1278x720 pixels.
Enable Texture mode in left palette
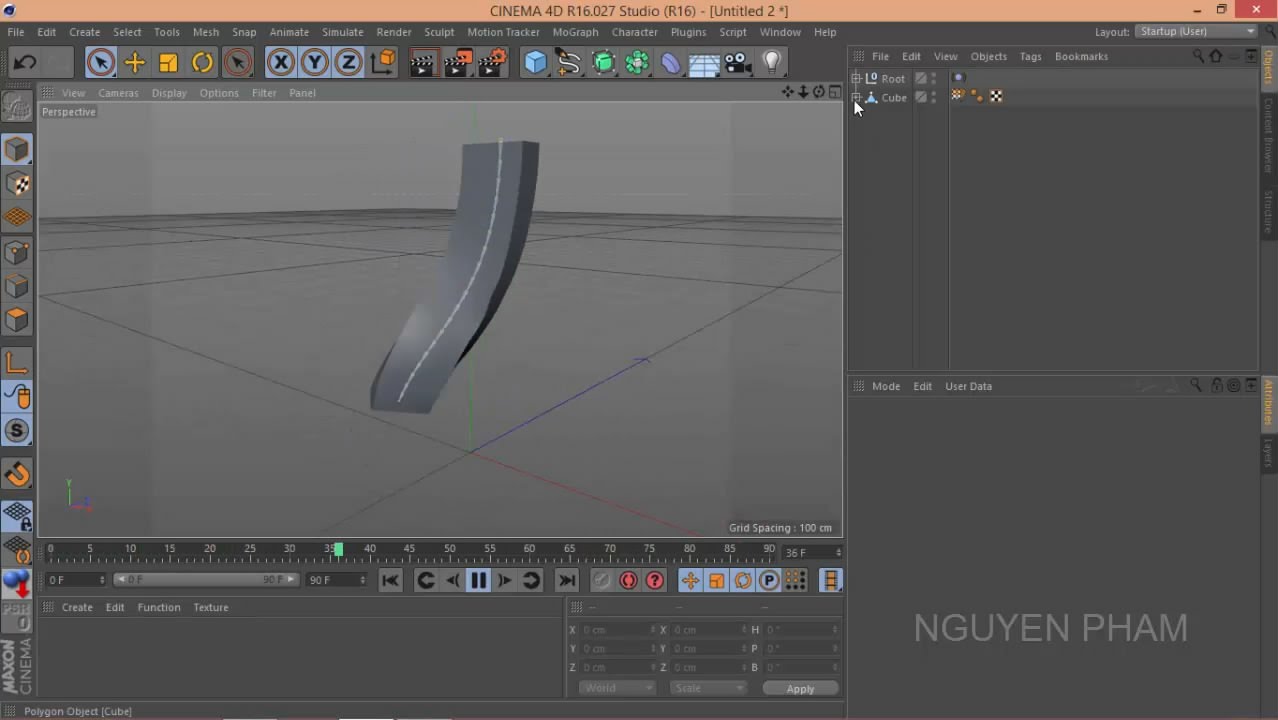click(x=17, y=184)
